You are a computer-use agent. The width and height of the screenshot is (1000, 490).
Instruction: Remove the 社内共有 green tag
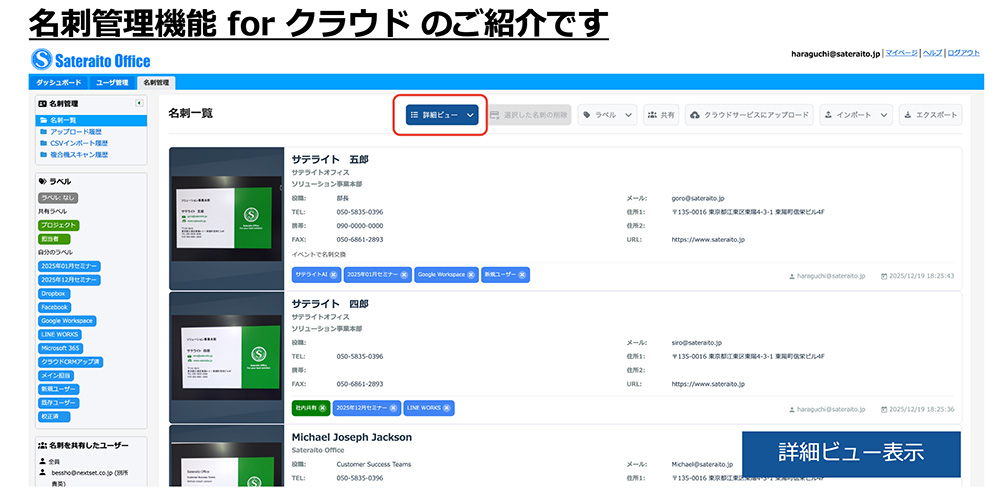(x=324, y=408)
